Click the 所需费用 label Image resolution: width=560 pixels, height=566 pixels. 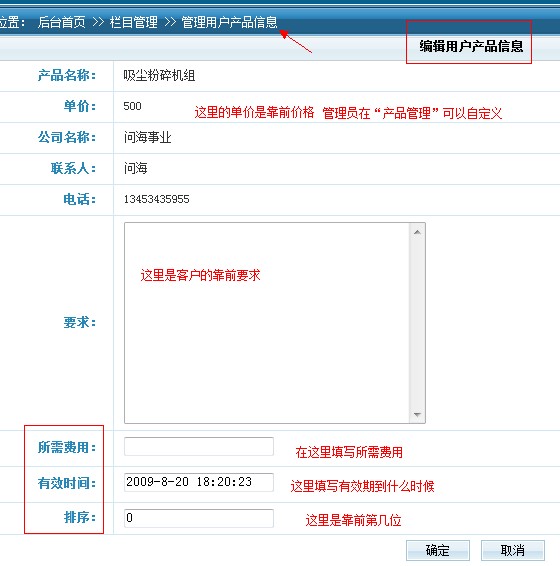click(x=67, y=448)
